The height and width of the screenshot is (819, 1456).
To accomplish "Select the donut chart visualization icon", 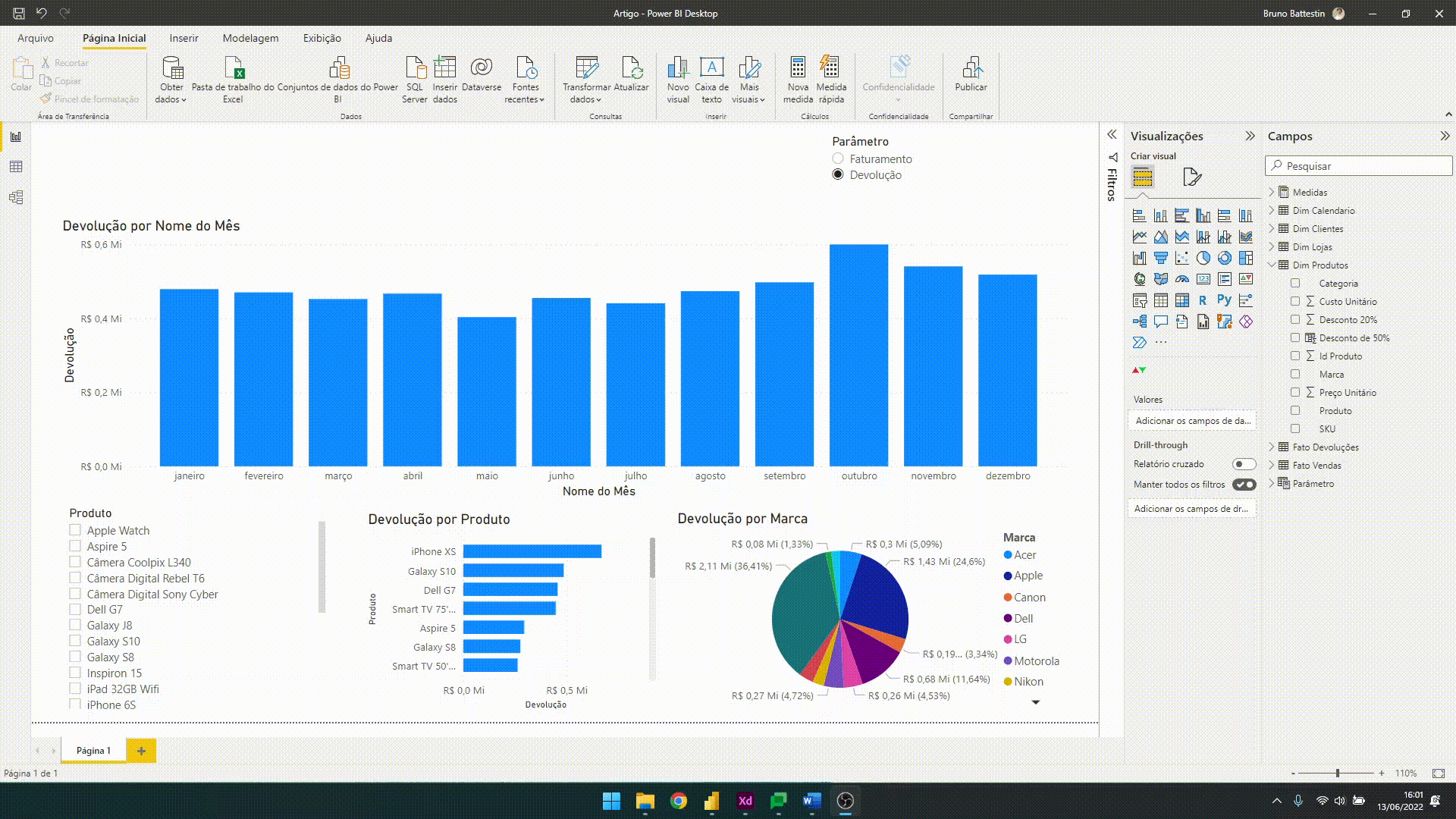I will point(1225,258).
